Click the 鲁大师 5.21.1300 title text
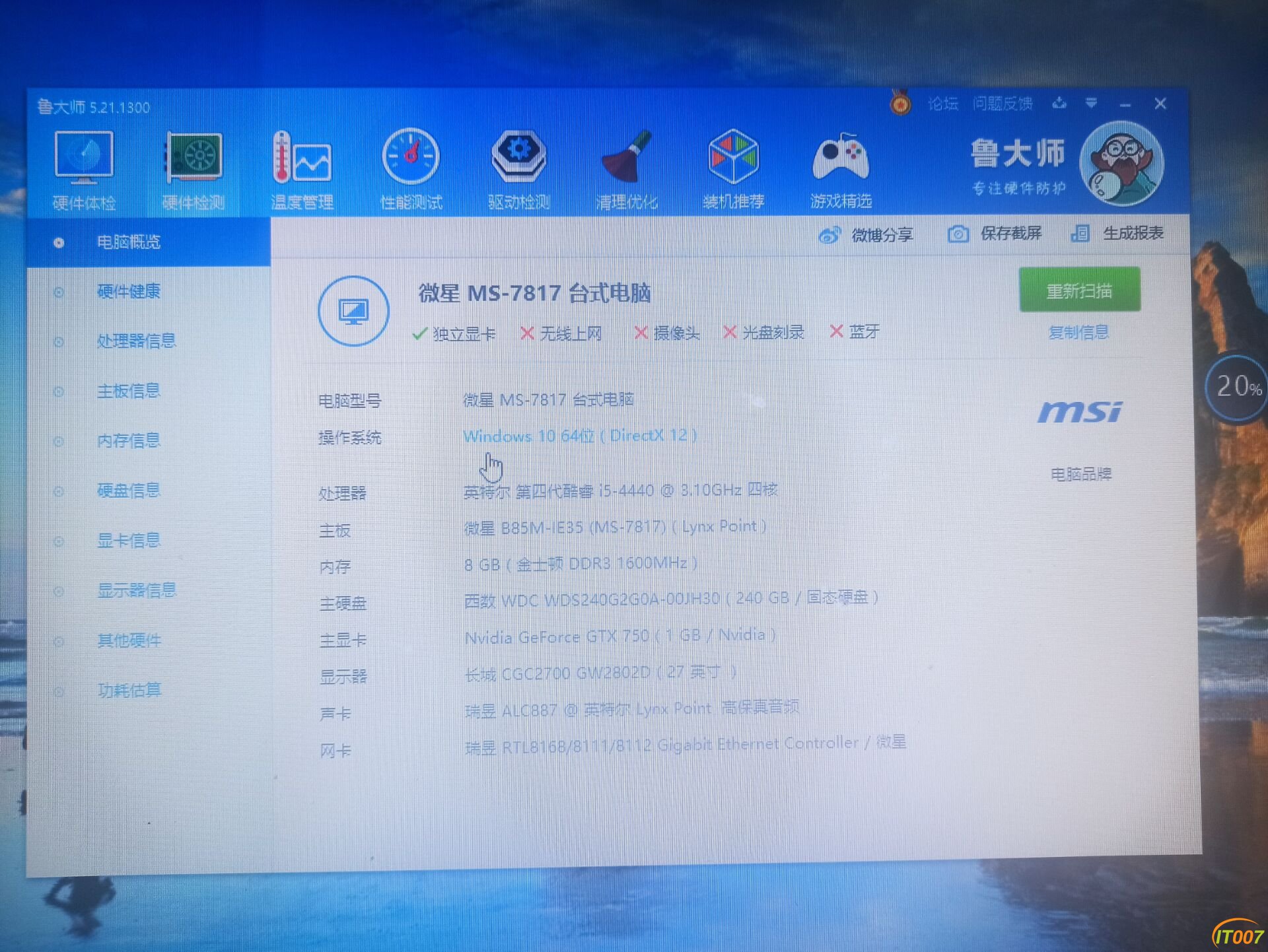The width and height of the screenshot is (1268, 952). point(94,108)
